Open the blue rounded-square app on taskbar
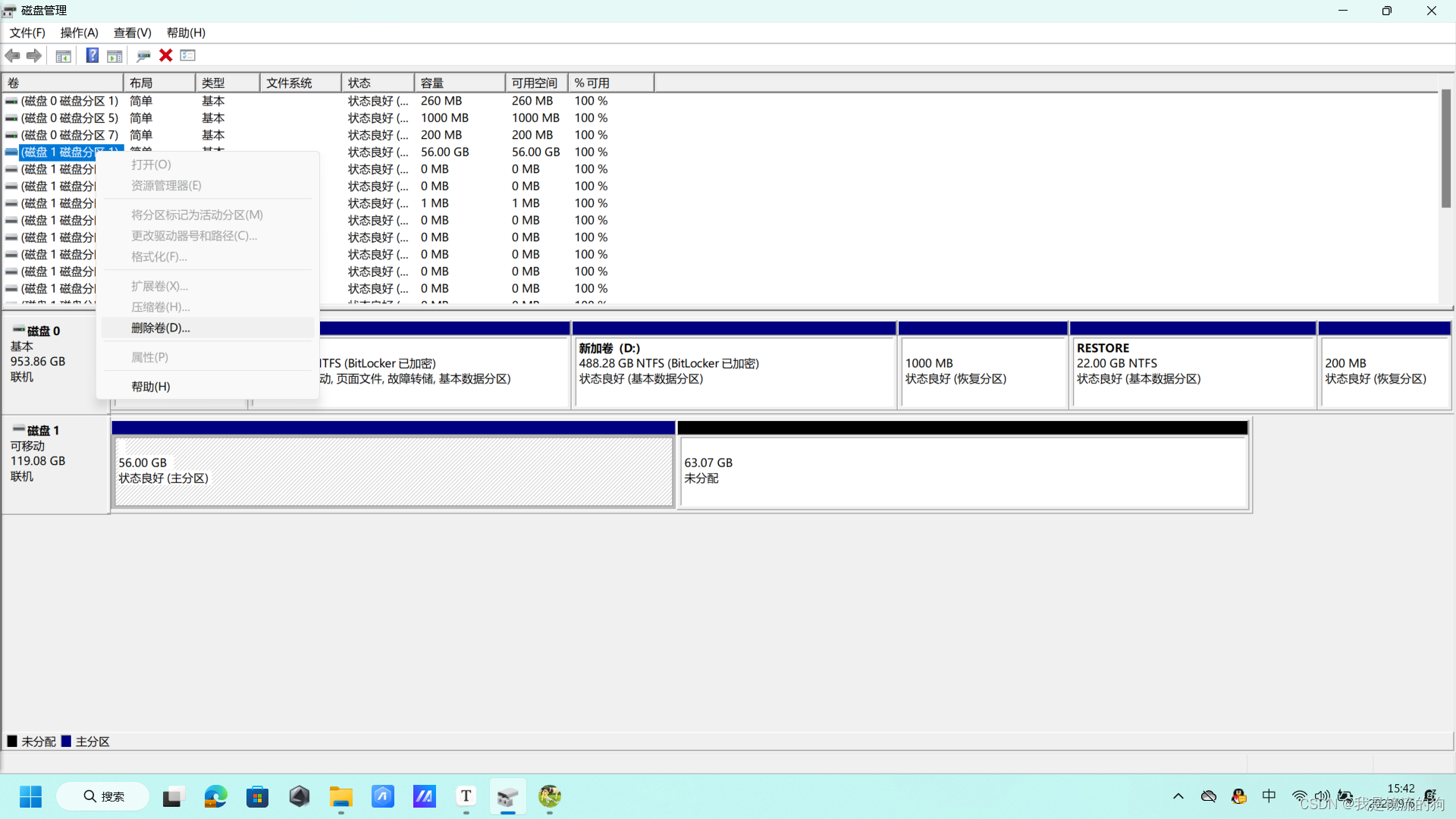Image resolution: width=1456 pixels, height=819 pixels. point(382,796)
